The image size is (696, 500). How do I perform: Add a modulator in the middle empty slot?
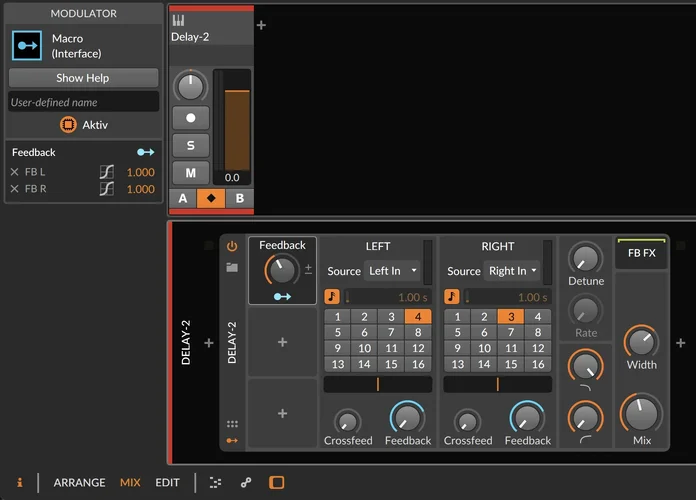282,342
